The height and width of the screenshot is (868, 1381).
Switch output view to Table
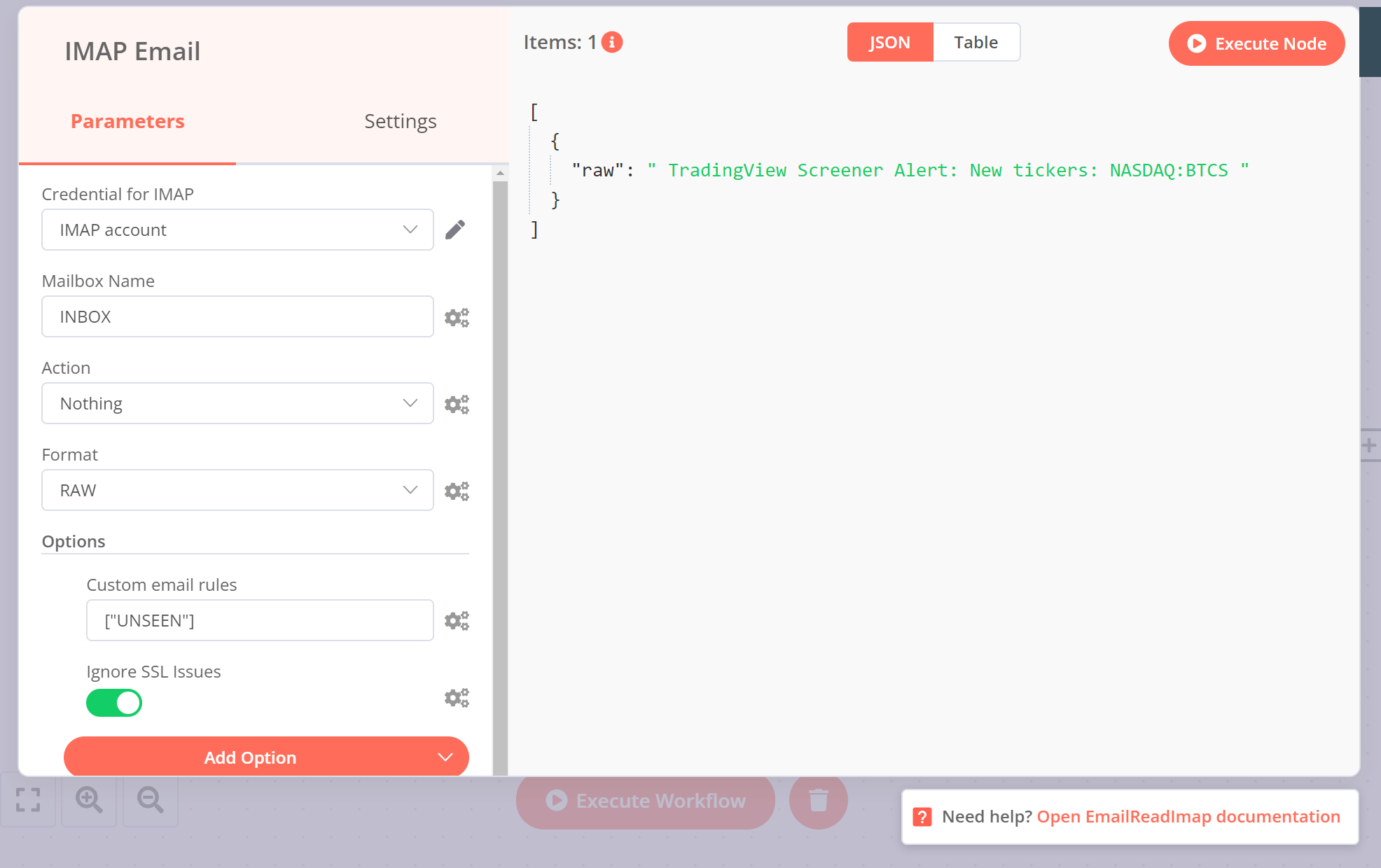(x=976, y=42)
